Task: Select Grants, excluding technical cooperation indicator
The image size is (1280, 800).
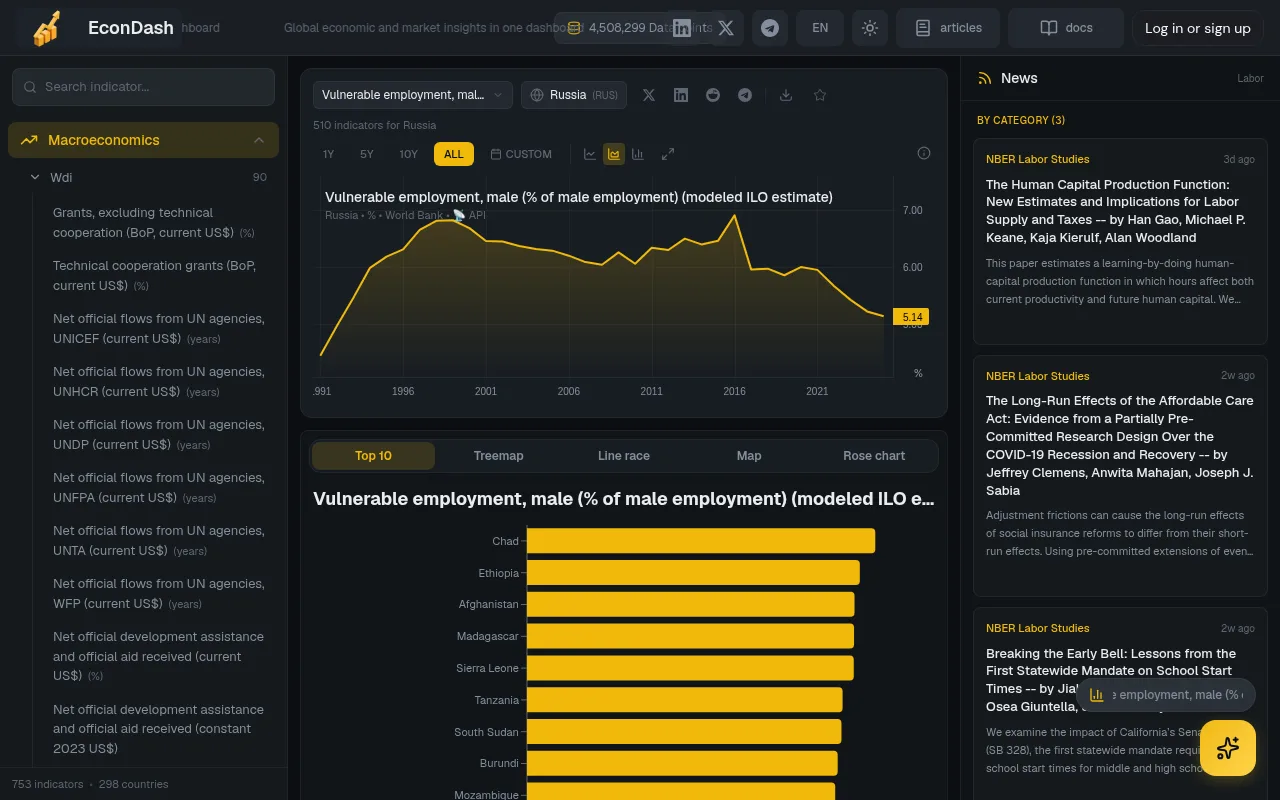Action: pos(160,223)
